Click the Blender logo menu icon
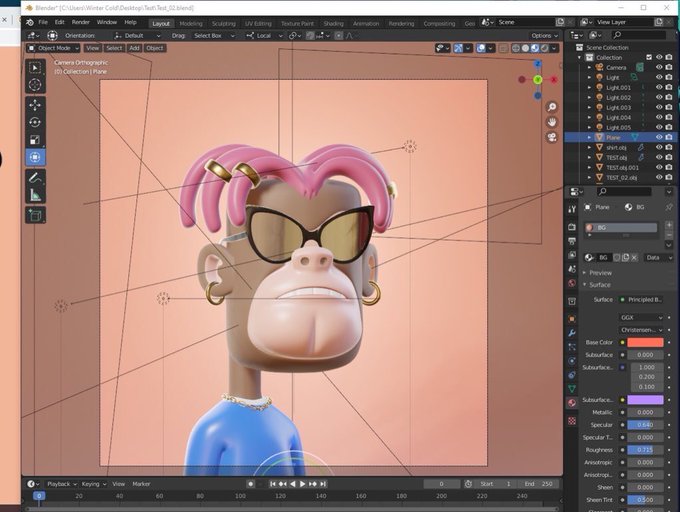 pyautogui.click(x=29, y=22)
